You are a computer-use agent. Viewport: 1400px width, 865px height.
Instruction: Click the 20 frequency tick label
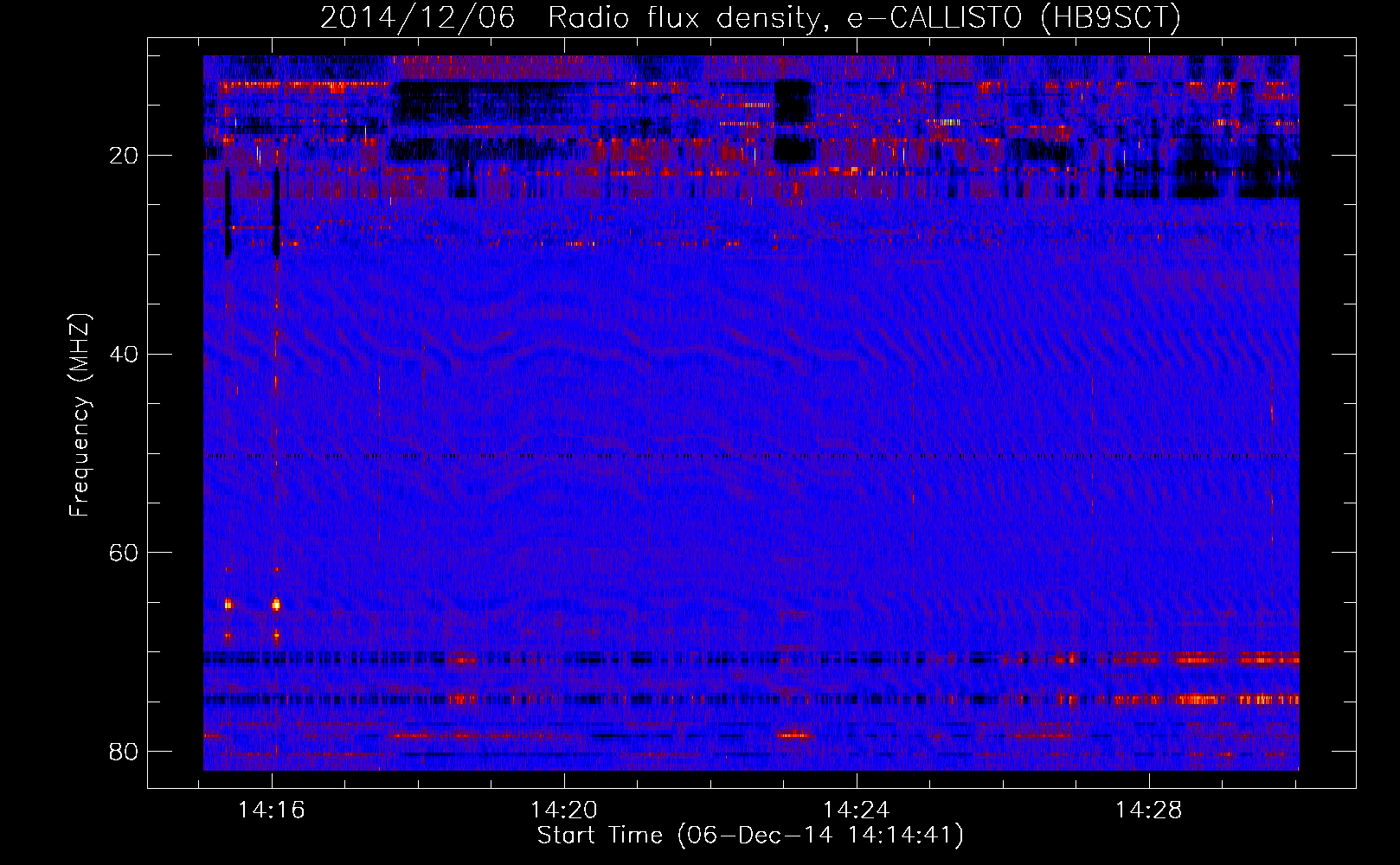[125, 156]
